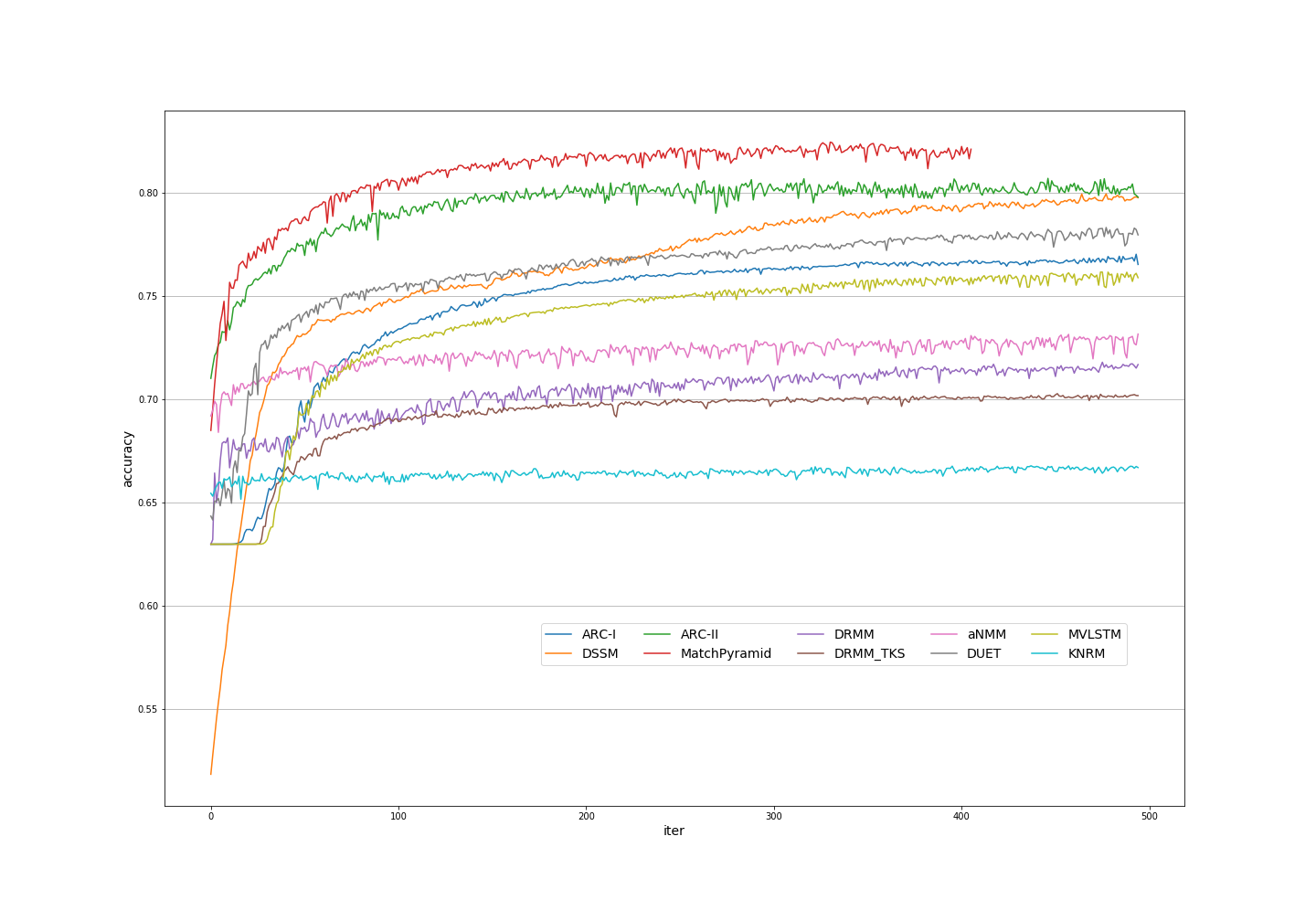Click the blue ARC-I legend line sample

coord(558,635)
